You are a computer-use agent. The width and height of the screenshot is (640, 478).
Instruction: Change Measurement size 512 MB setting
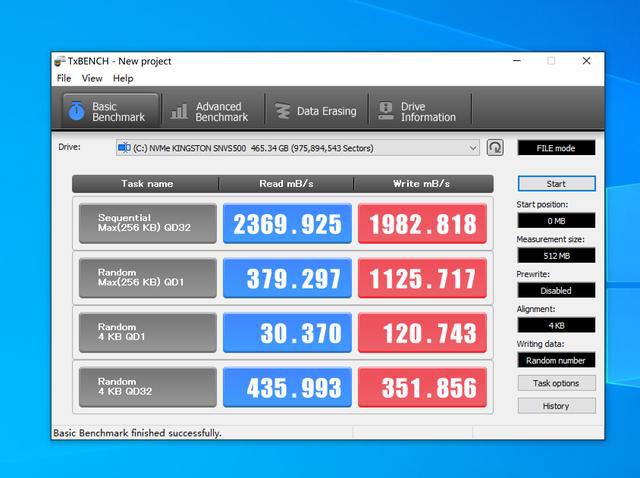[x=556, y=256]
